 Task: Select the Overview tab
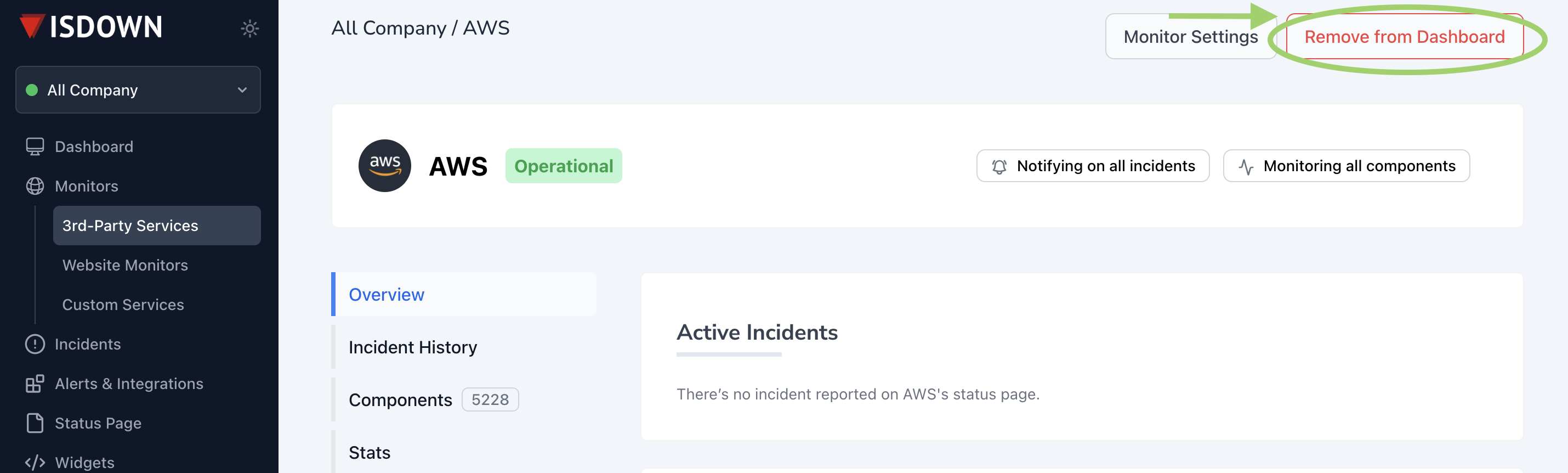click(x=387, y=295)
